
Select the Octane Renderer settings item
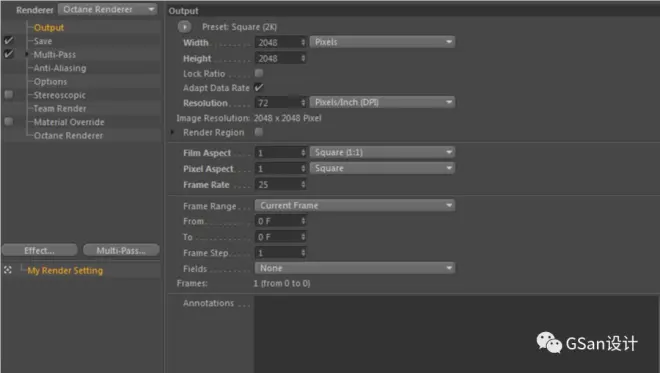pos(68,135)
